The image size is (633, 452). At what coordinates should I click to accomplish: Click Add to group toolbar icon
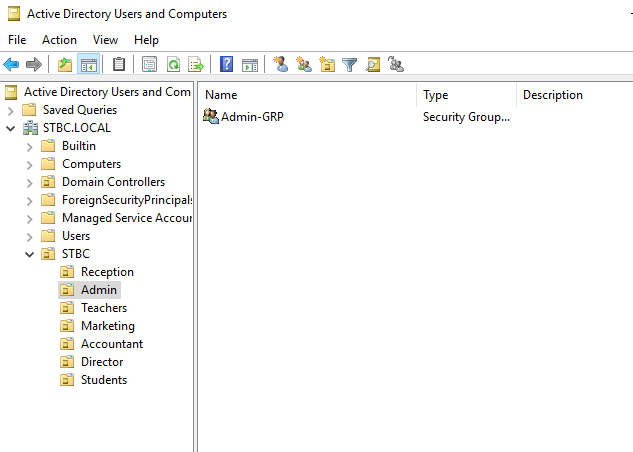[x=396, y=64]
